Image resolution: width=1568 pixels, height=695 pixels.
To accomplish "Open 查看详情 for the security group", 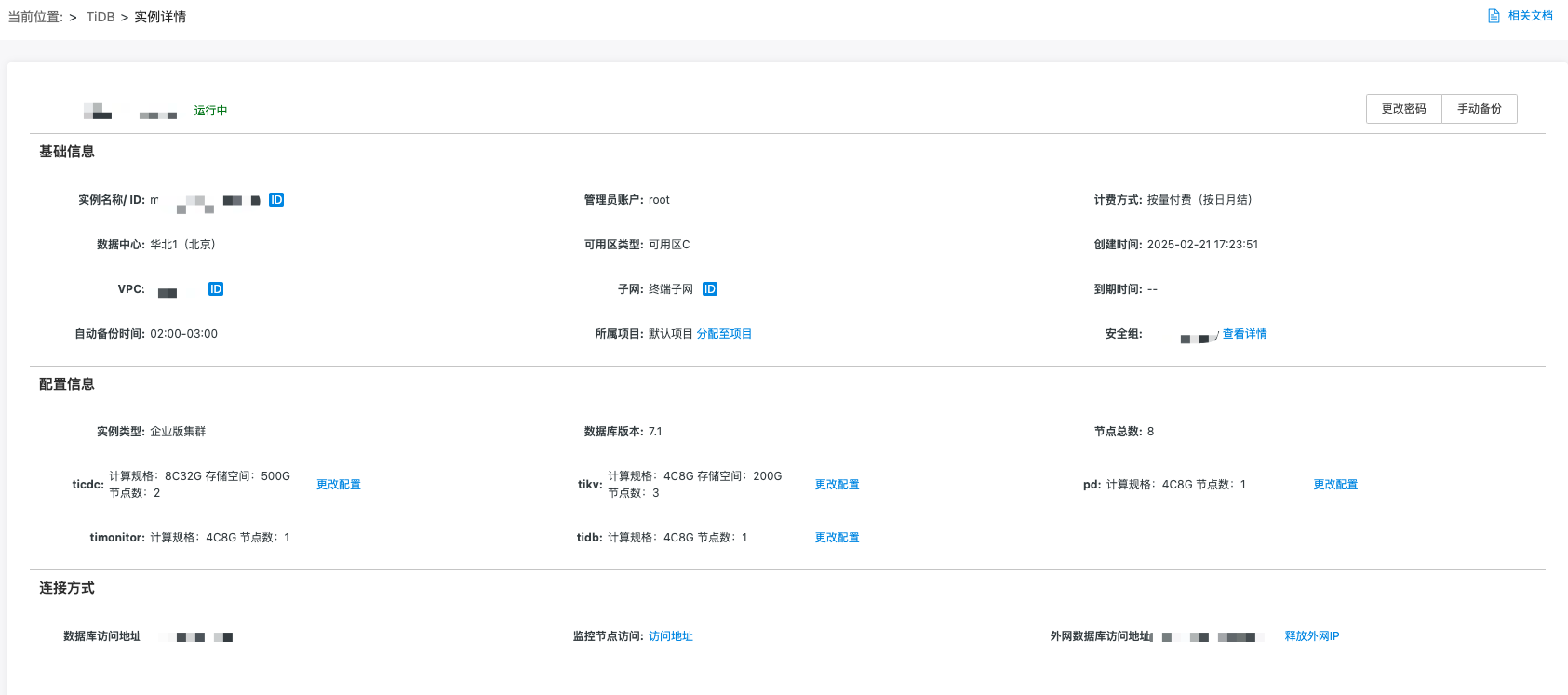I will click(1244, 334).
